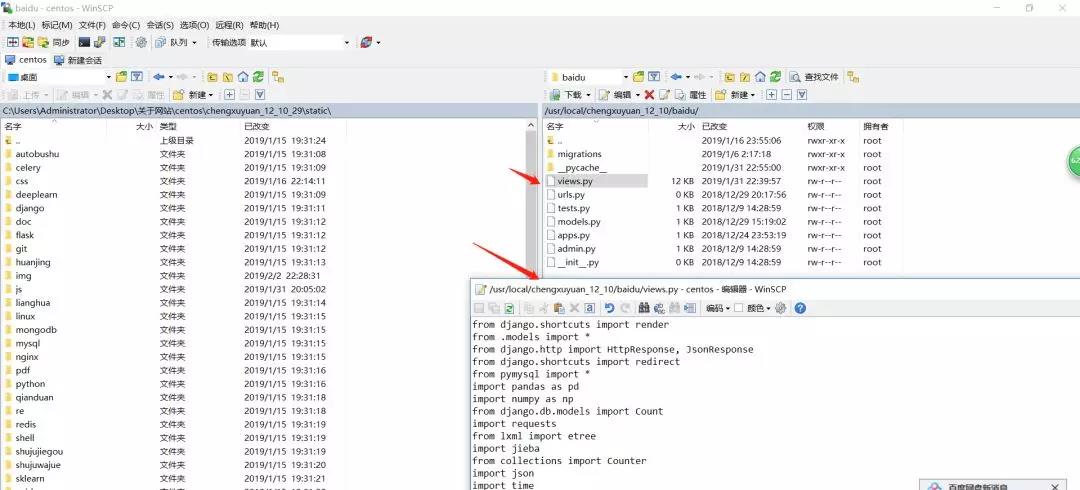Image resolution: width=1080 pixels, height=490 pixels.
Task: Open the 本地(L) menu
Action: click(21, 25)
